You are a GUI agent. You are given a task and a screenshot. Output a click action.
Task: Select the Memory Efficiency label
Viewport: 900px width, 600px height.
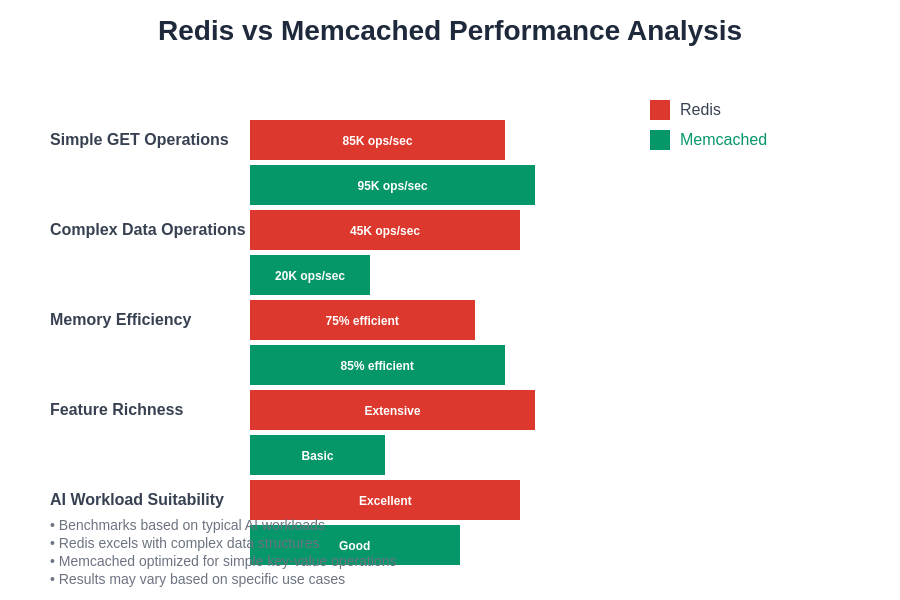click(120, 320)
